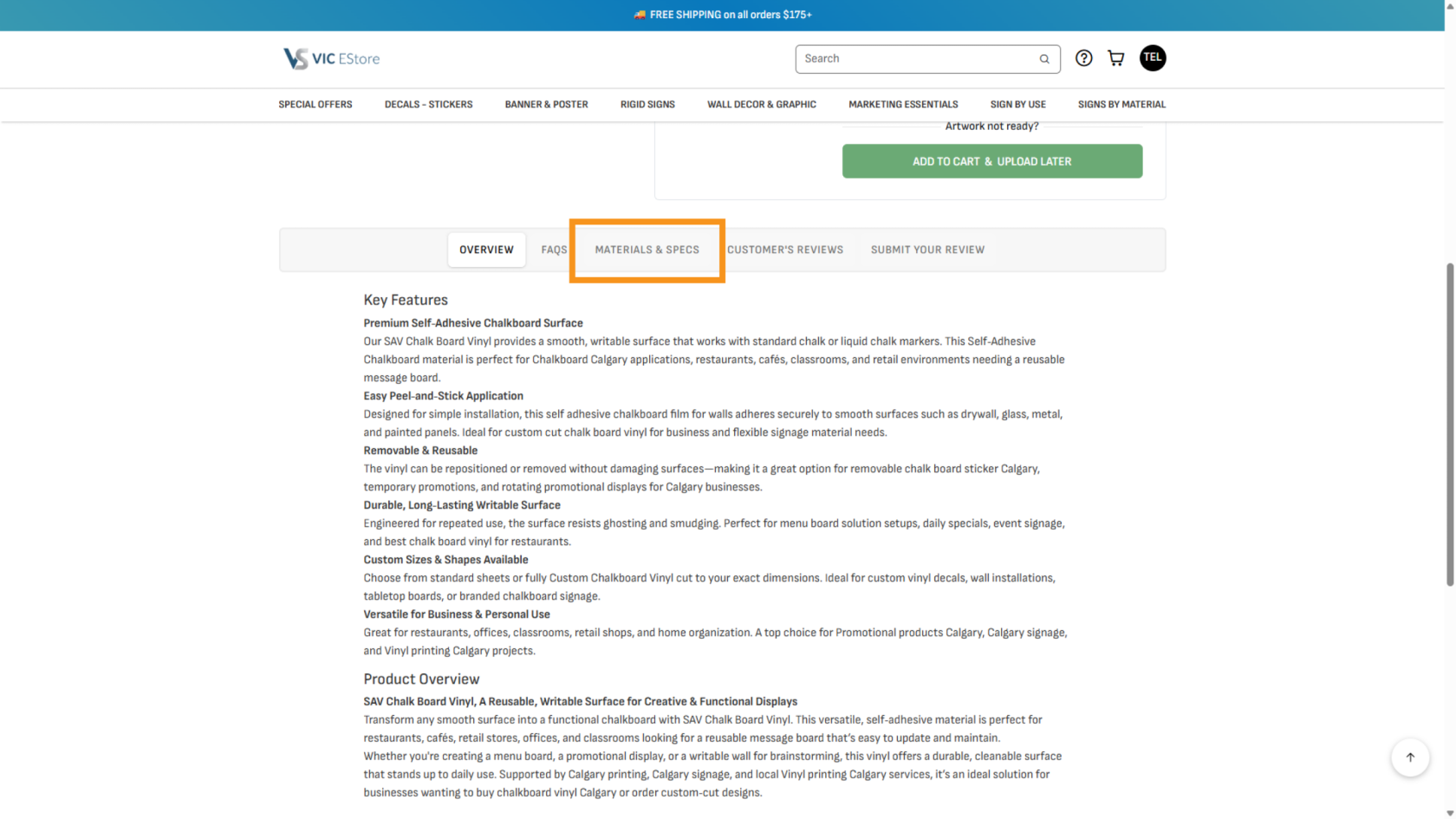The image size is (1456, 819).
Task: Click the scroll-to-top arrow button
Action: [1409, 757]
